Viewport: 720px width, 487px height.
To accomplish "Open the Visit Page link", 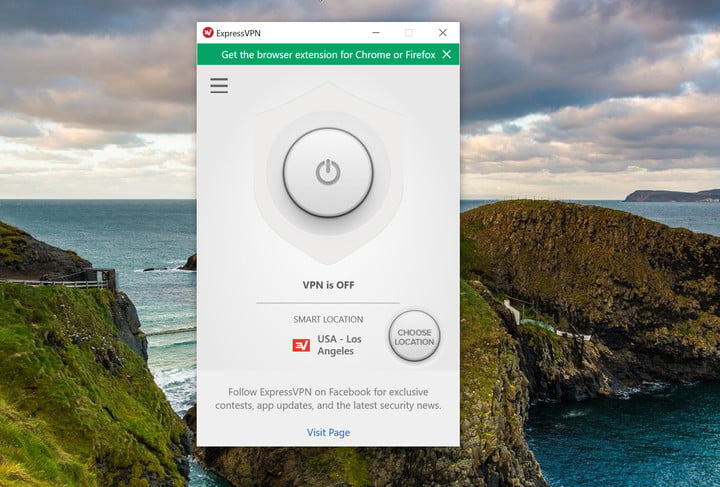I will [x=328, y=432].
